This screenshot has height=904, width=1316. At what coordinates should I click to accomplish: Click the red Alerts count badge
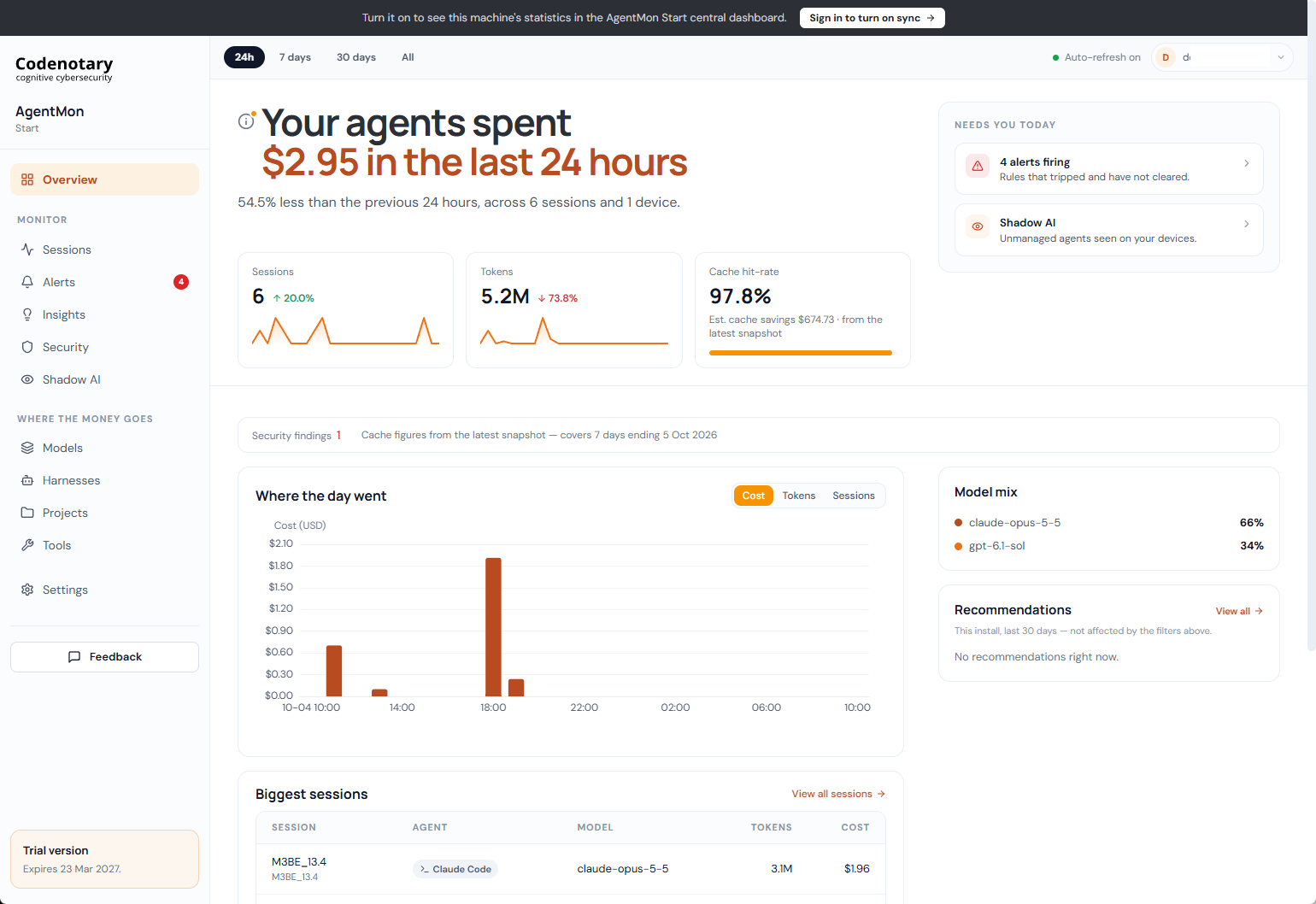181,282
